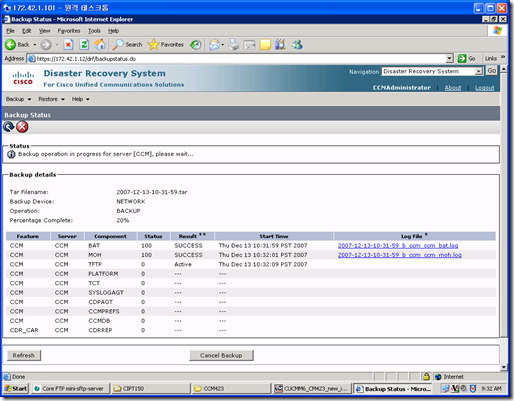Open the Edit menu
Screen dimensions: 514x401
point(26,31)
